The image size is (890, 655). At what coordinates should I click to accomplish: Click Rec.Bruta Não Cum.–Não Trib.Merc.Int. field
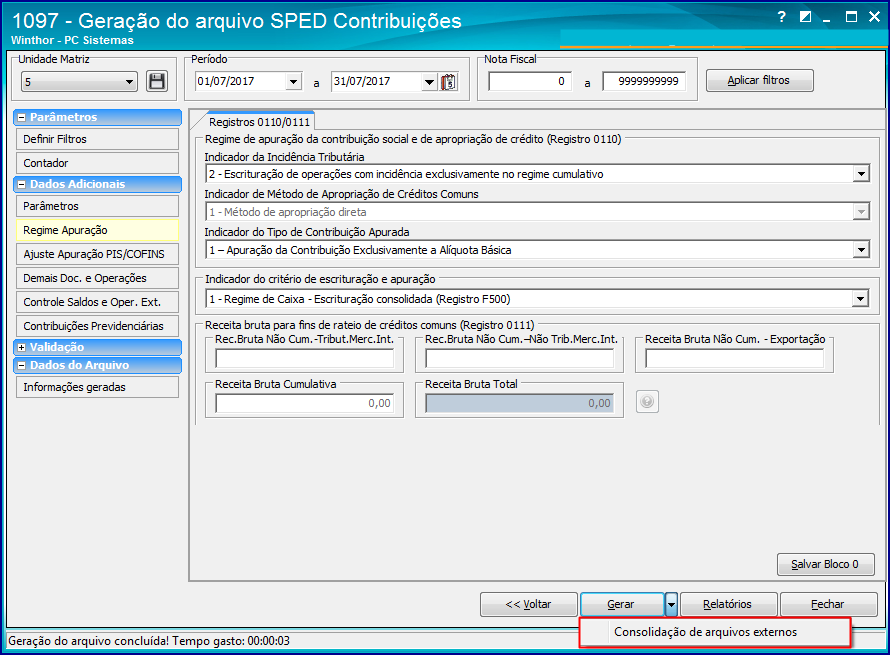[x=519, y=358]
